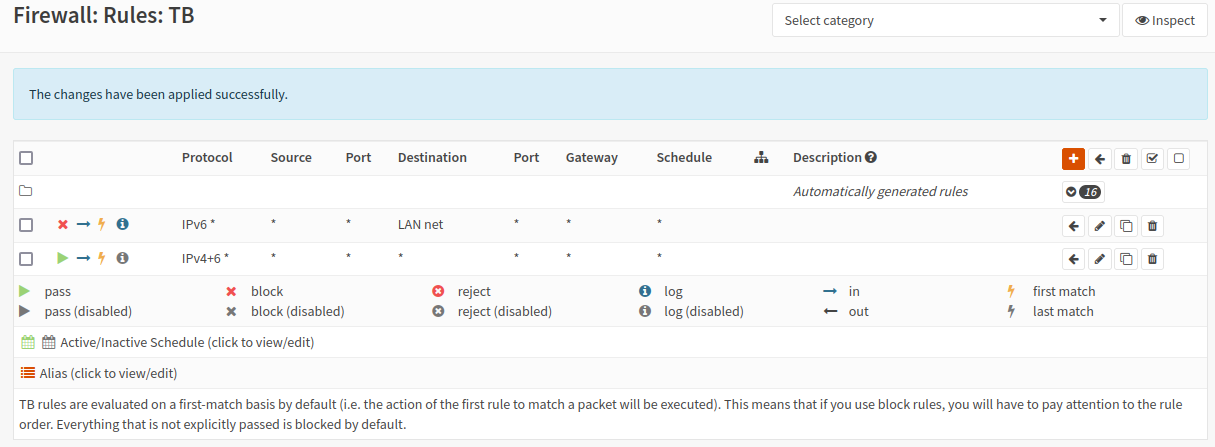Delete the IPv4+6 pass rule
The height and width of the screenshot is (447, 1215).
pyautogui.click(x=1152, y=259)
